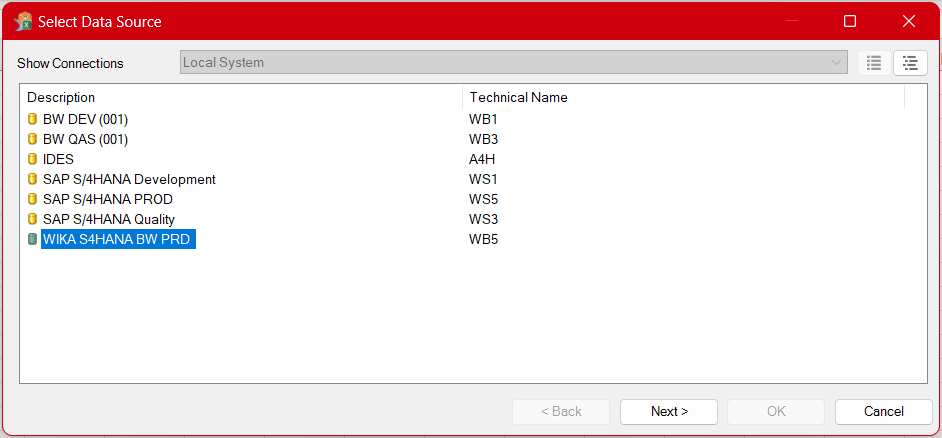This screenshot has width=942, height=438.
Task: Click the BW DEV (001) database icon
Action: [32, 119]
